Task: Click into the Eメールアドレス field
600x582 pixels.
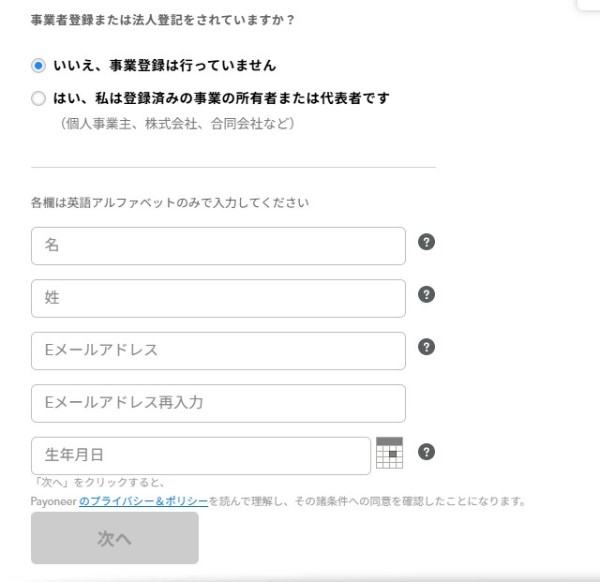Action: click(218, 351)
